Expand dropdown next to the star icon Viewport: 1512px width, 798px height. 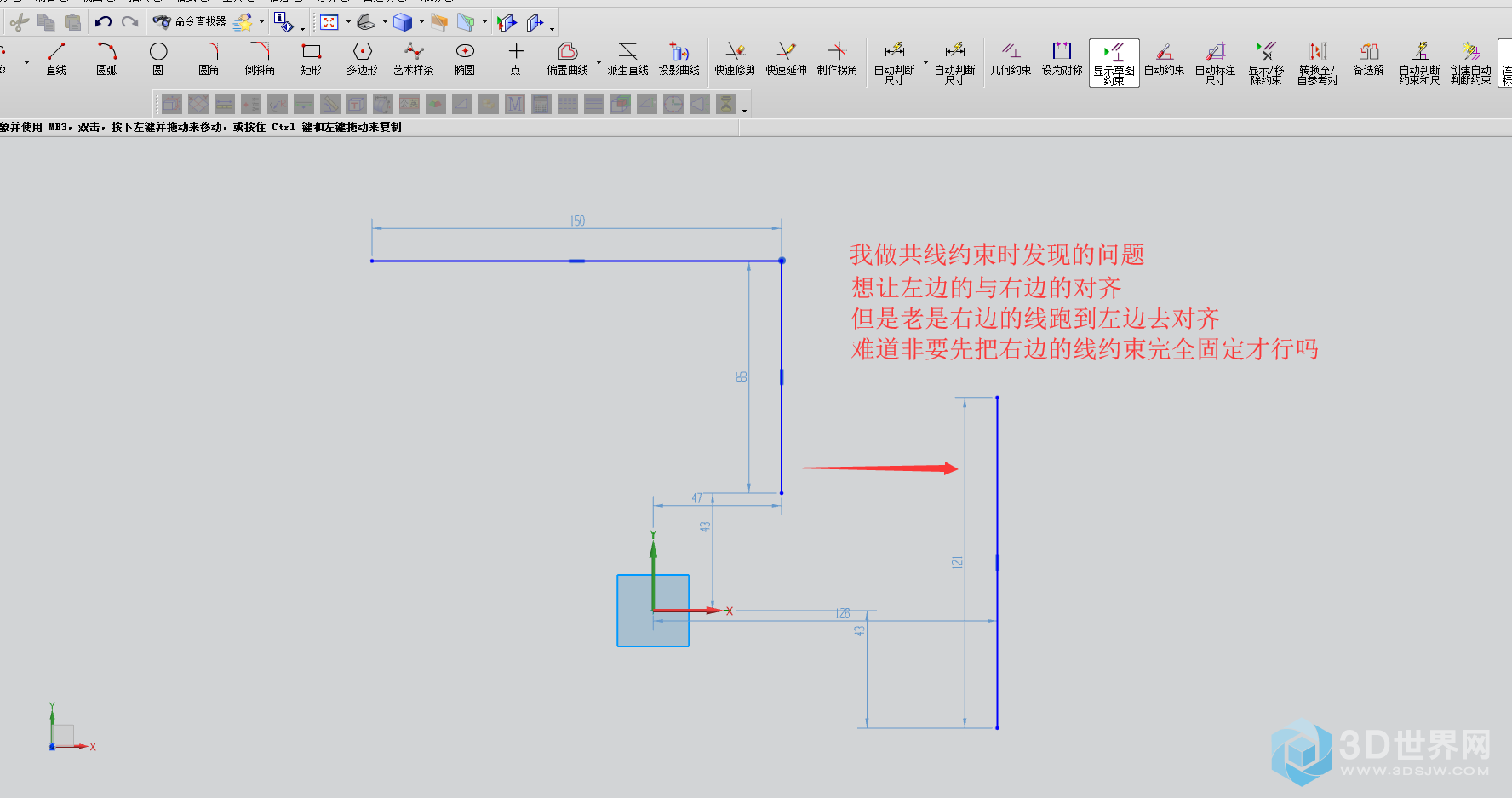pos(261,22)
